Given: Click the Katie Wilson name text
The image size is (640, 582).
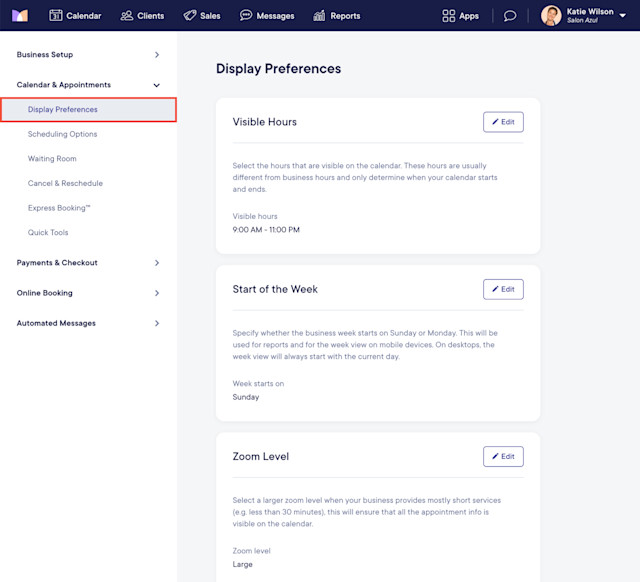Looking at the screenshot, I should [x=590, y=11].
